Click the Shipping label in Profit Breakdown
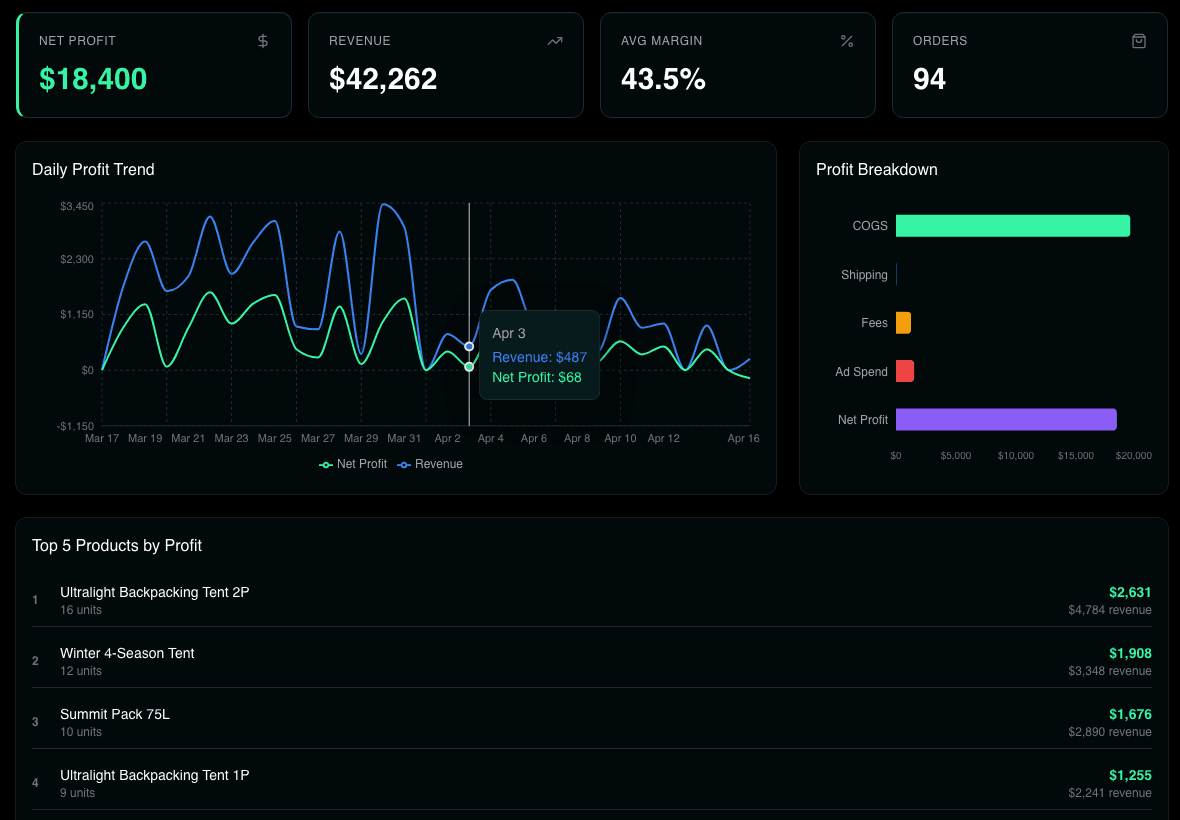This screenshot has width=1180, height=820. tap(864, 275)
